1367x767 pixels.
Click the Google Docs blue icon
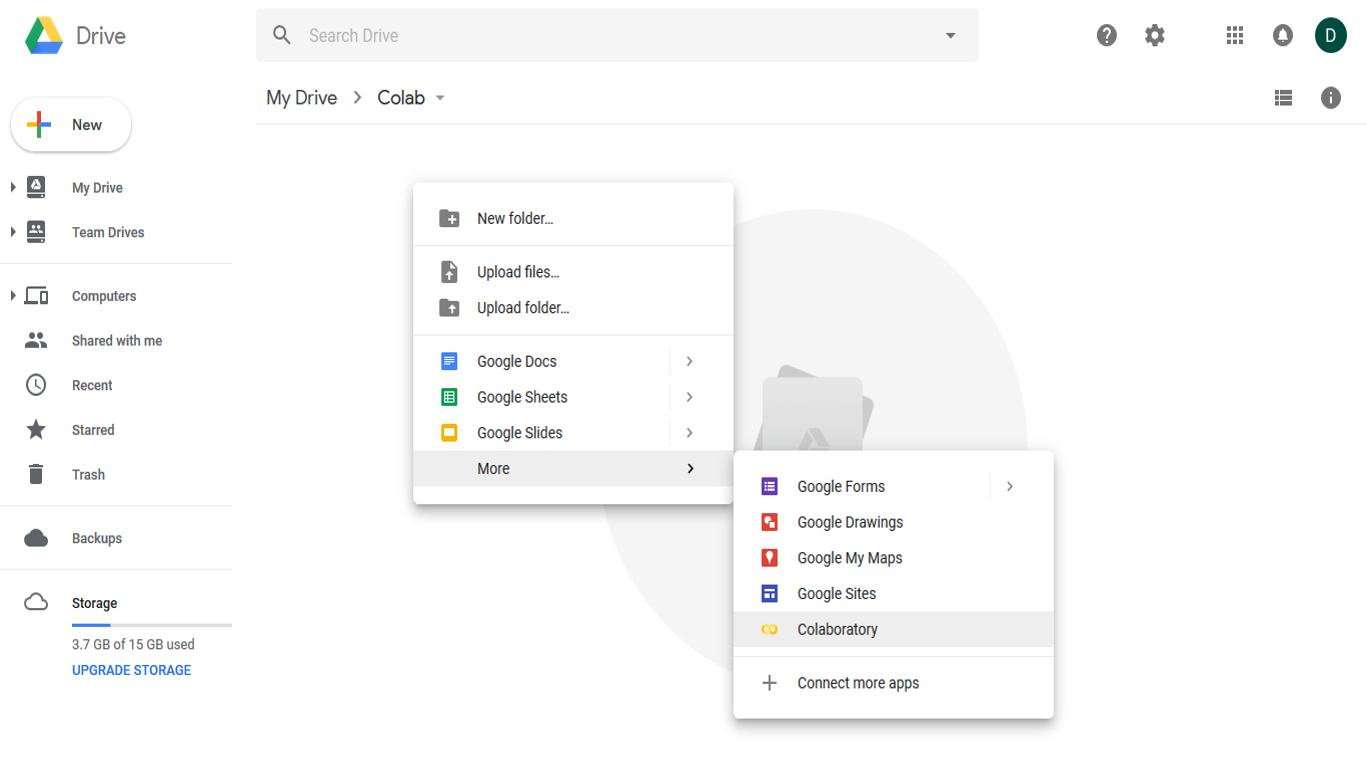(449, 361)
